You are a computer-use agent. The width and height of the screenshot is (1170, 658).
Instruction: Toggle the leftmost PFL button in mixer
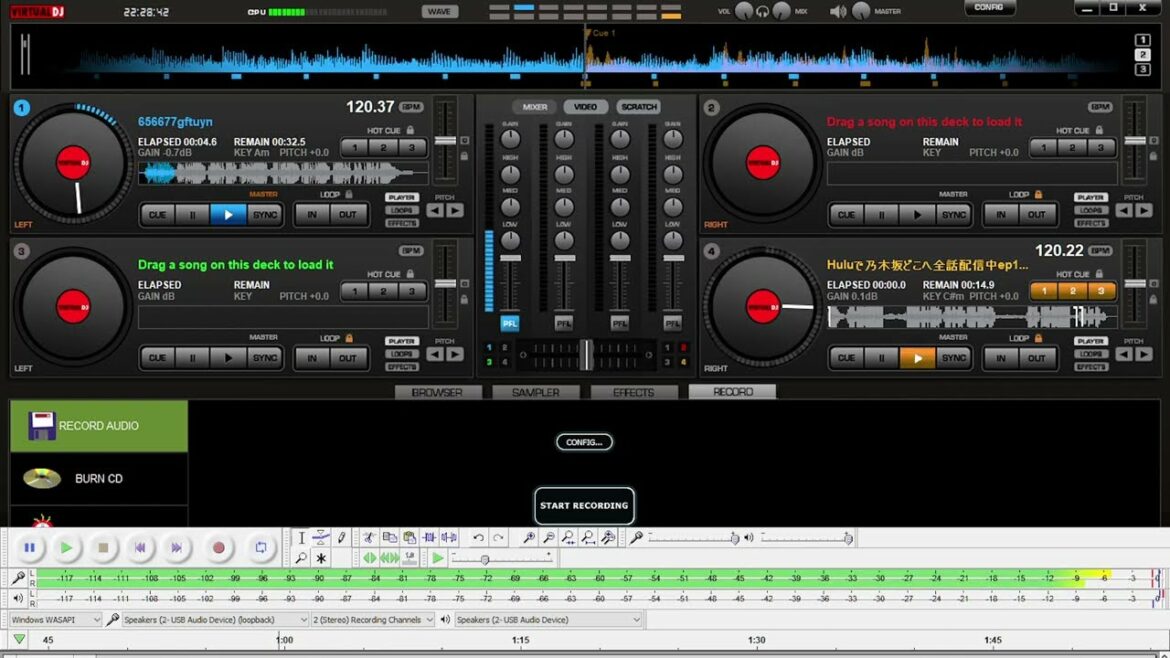click(510, 323)
